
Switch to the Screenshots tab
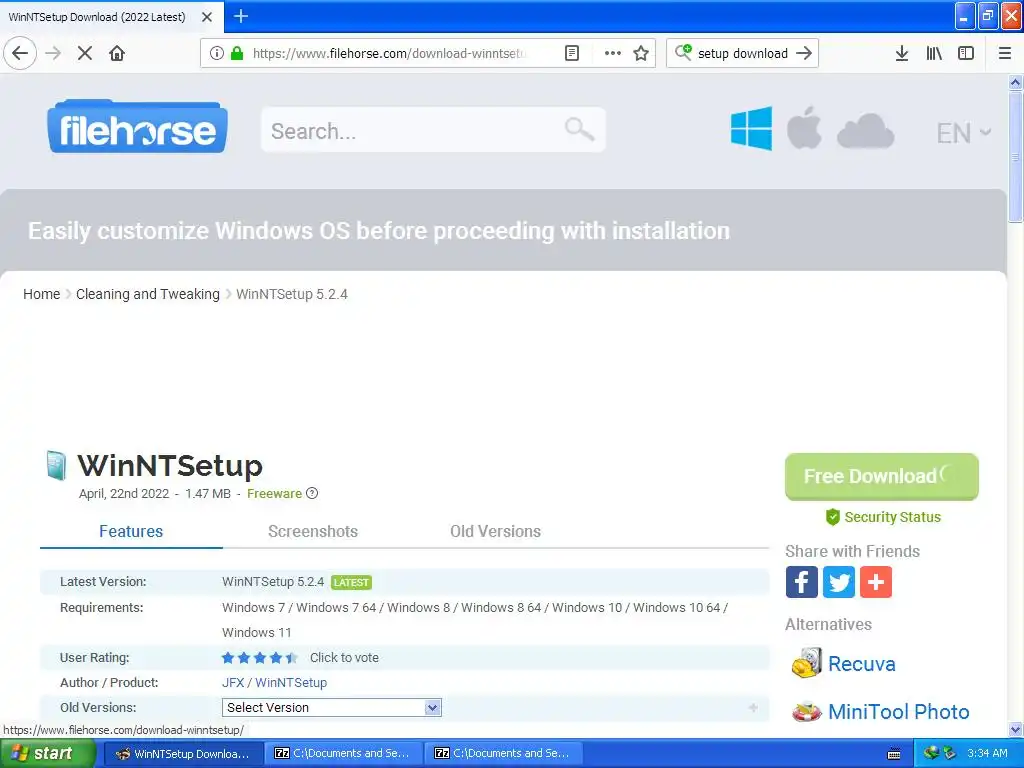click(313, 532)
